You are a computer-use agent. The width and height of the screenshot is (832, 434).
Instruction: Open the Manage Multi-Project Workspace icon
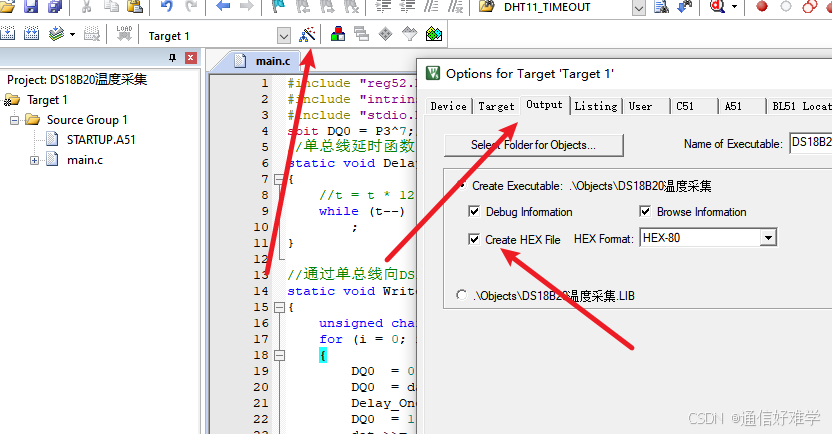[x=361, y=34]
